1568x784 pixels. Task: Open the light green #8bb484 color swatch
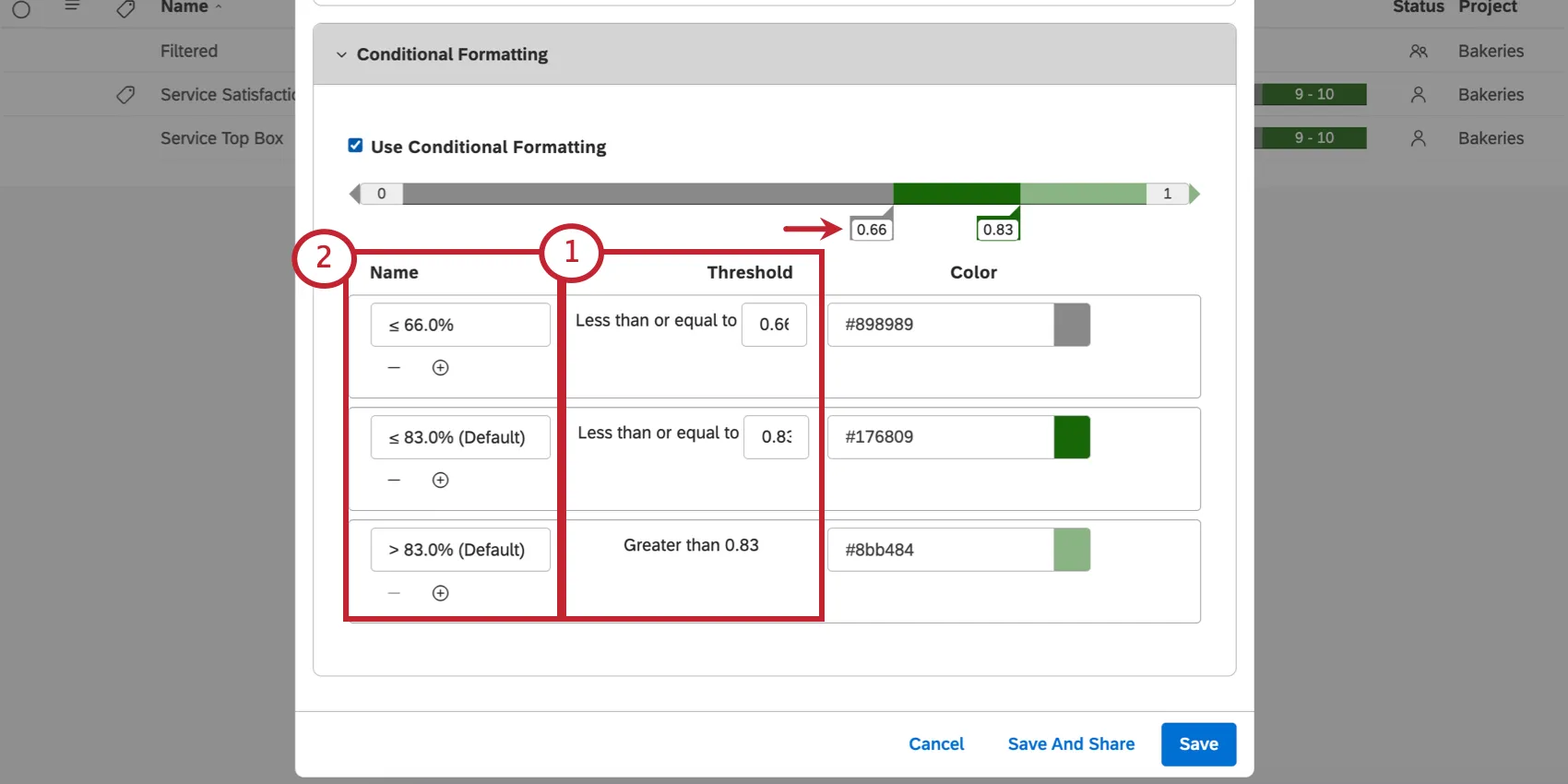tap(1071, 550)
